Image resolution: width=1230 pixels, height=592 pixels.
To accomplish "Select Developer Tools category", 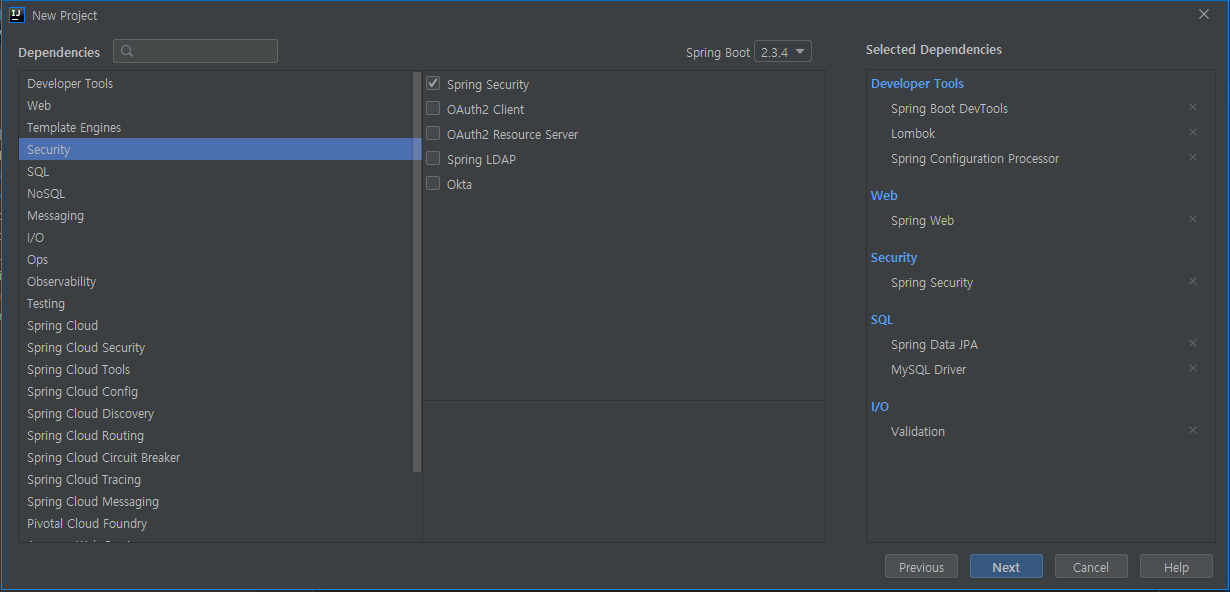I will click(216, 84).
